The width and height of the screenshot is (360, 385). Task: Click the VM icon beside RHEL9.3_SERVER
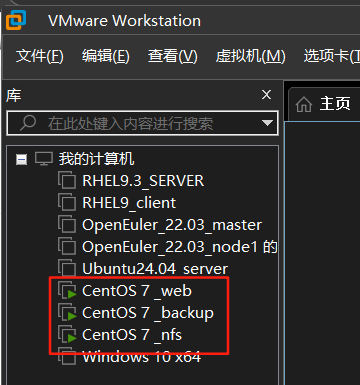tap(67, 181)
